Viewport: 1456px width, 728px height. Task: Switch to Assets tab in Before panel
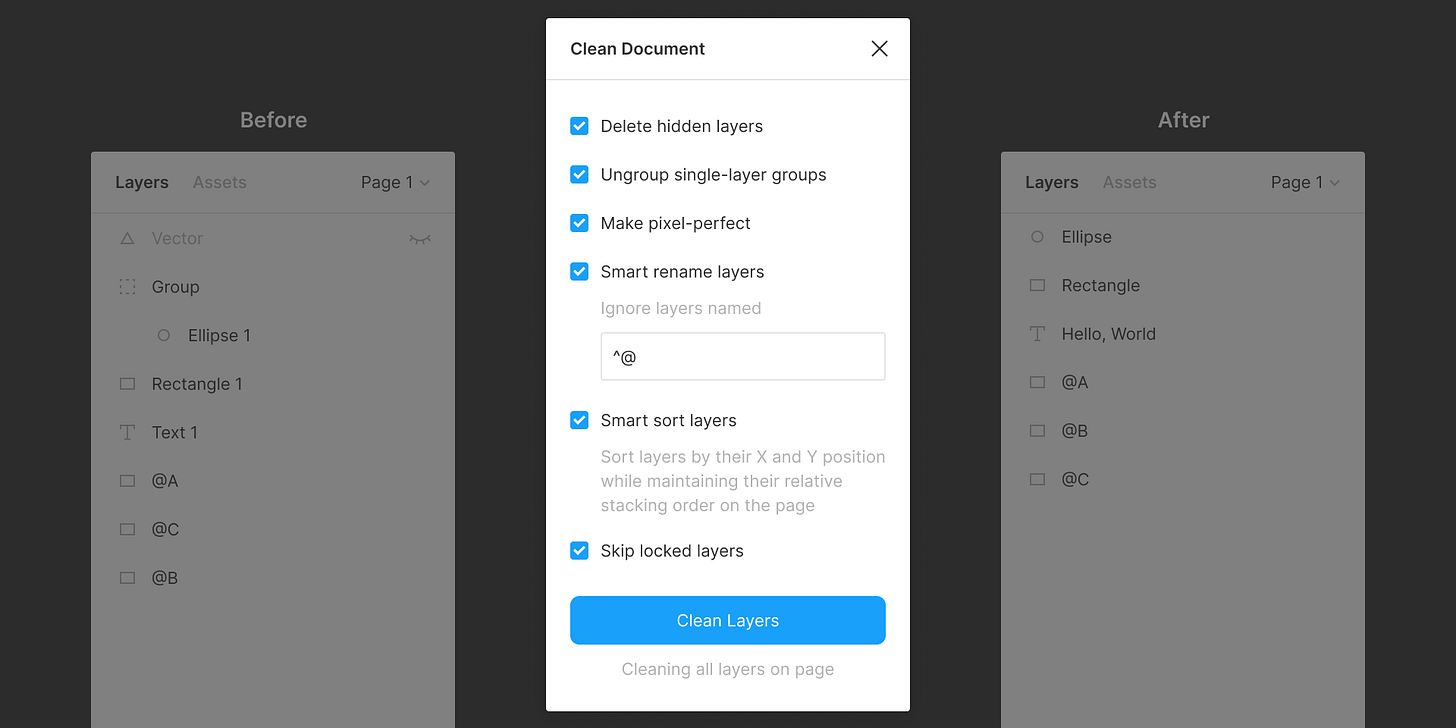(219, 182)
